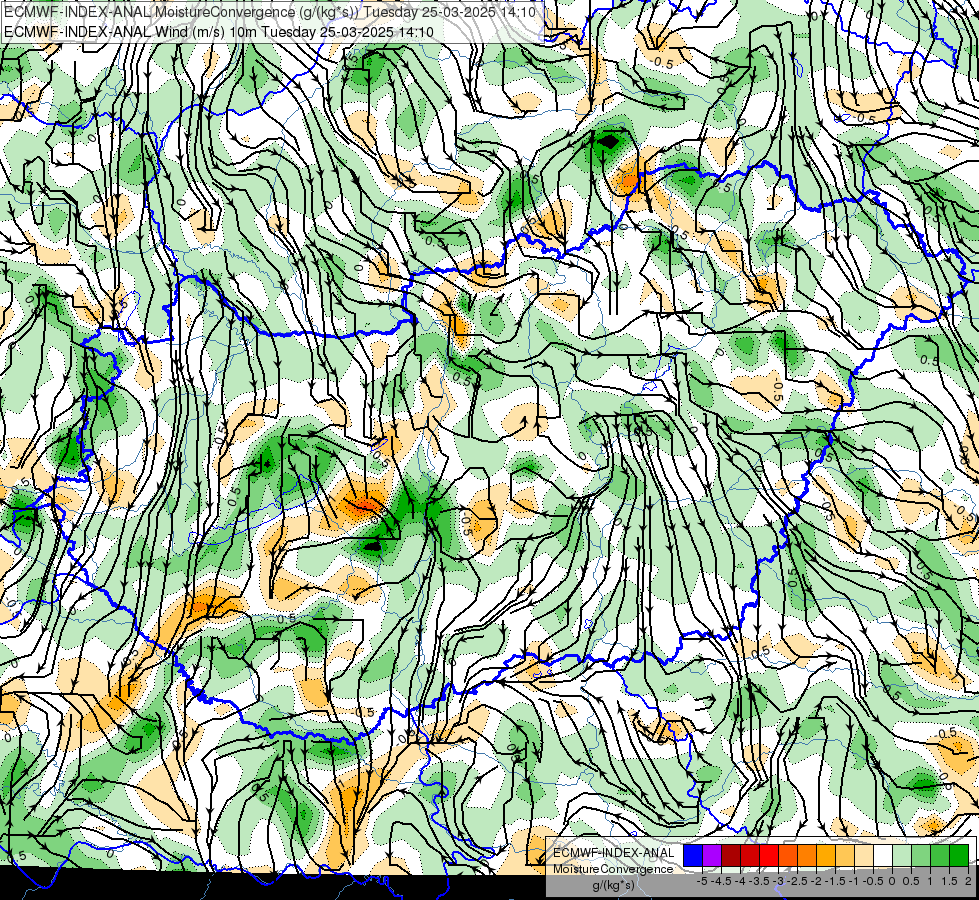This screenshot has height=900, width=979.
Task: Click the purple swatch in the legend
Action: [712, 855]
